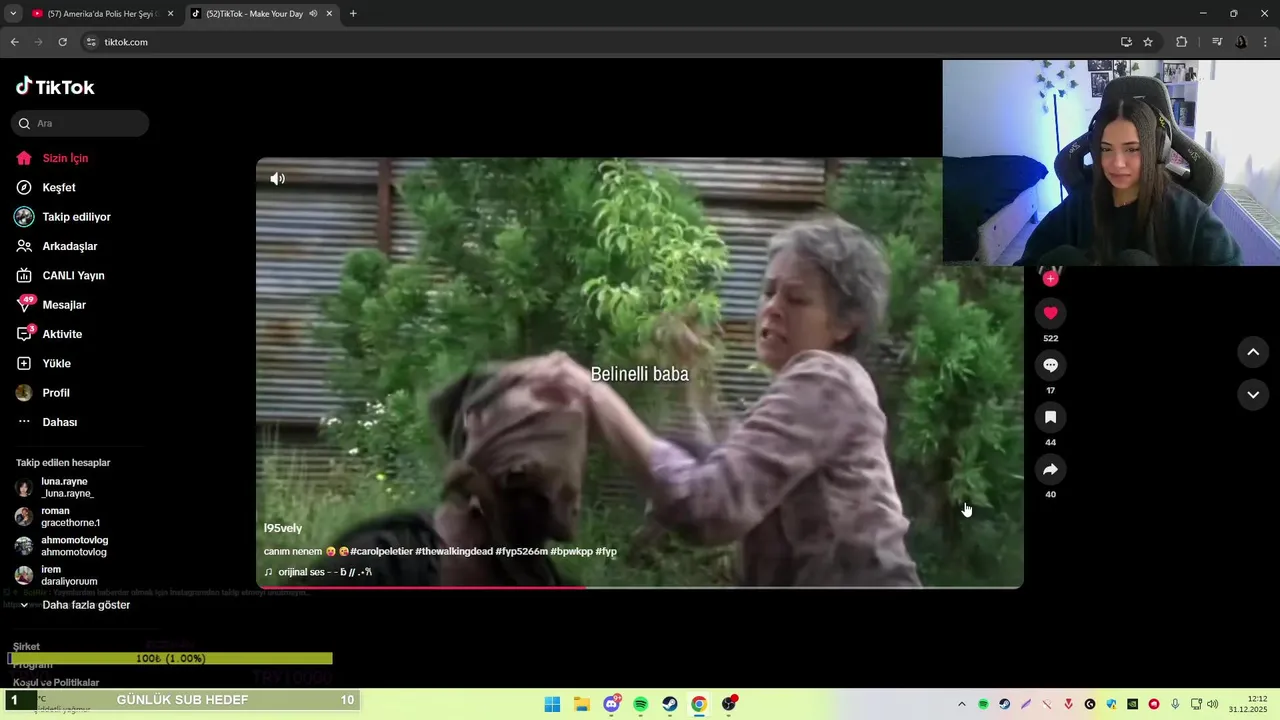Click the Ara search field

click(x=80, y=123)
